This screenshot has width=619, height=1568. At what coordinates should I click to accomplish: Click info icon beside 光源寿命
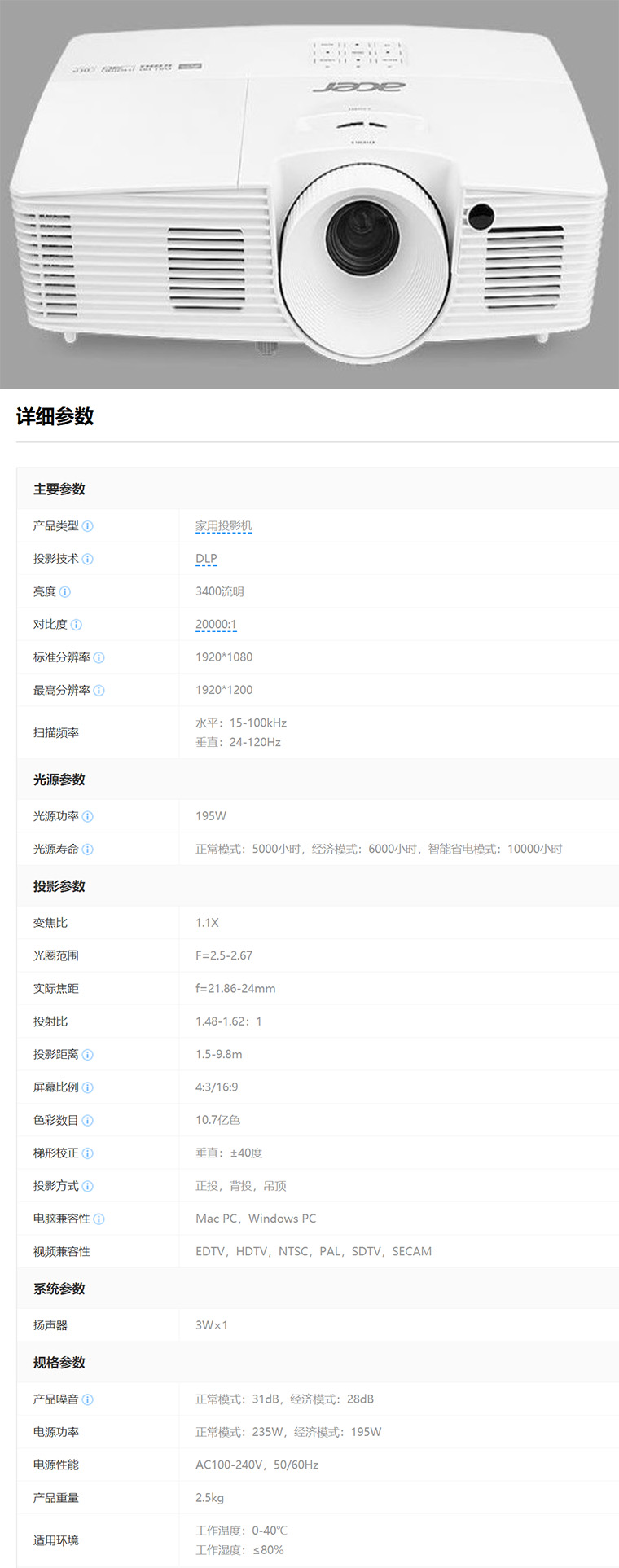coord(88,850)
